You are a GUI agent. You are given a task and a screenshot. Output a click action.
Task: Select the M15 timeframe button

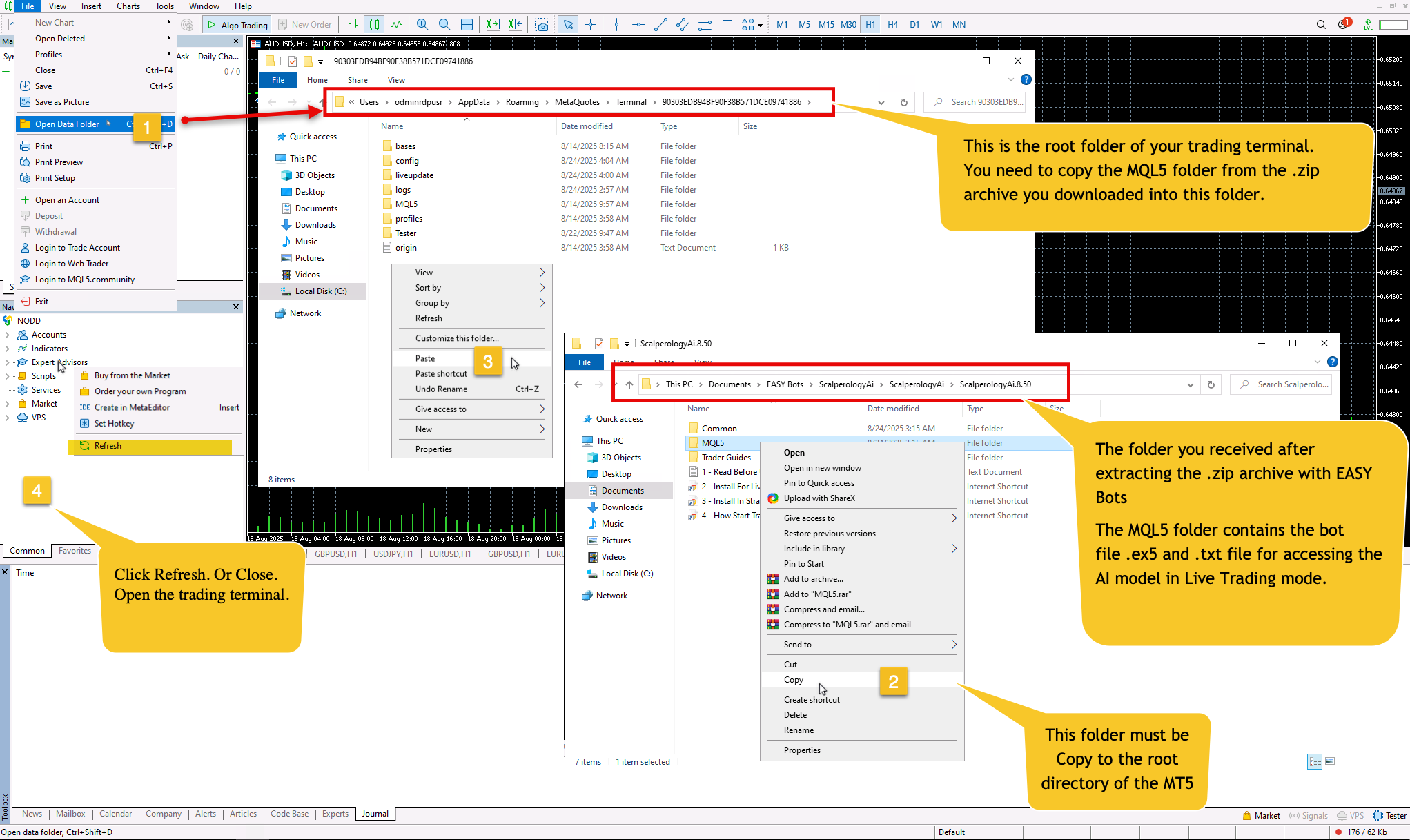tap(826, 25)
